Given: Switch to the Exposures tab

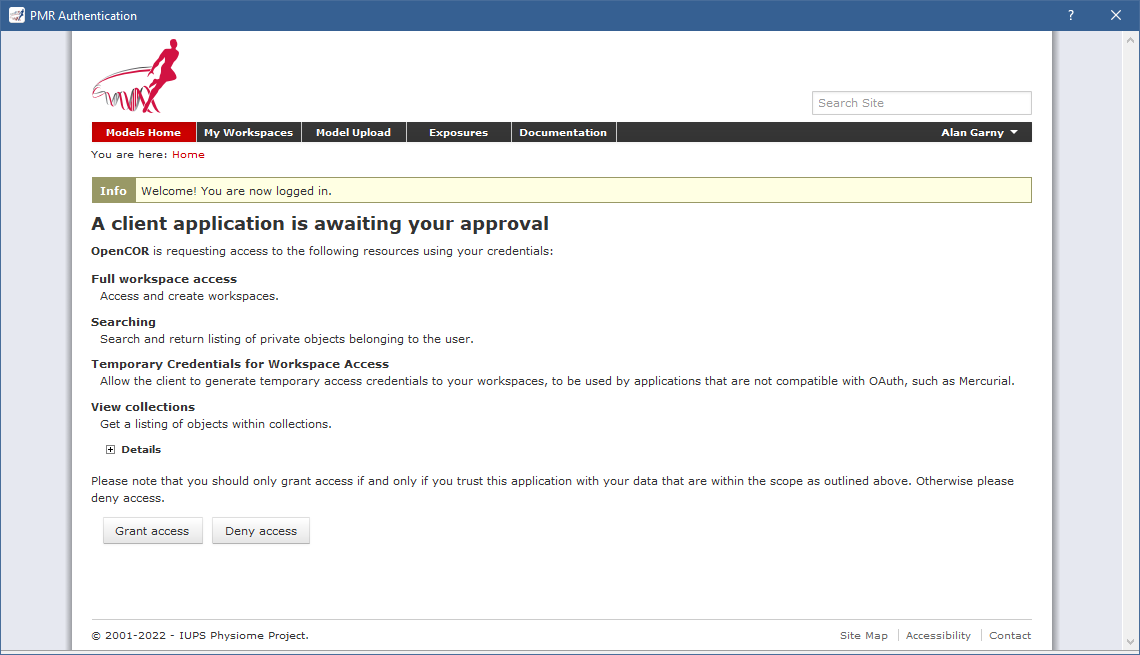Looking at the screenshot, I should [x=458, y=132].
